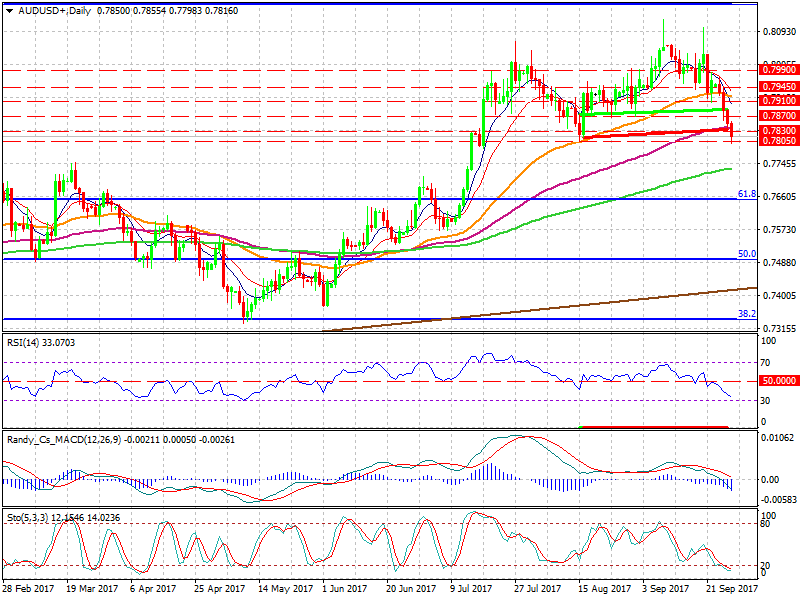Image resolution: width=800 pixels, height=600 pixels.
Task: Click the 0.78700 price level tag
Action: [x=778, y=116]
